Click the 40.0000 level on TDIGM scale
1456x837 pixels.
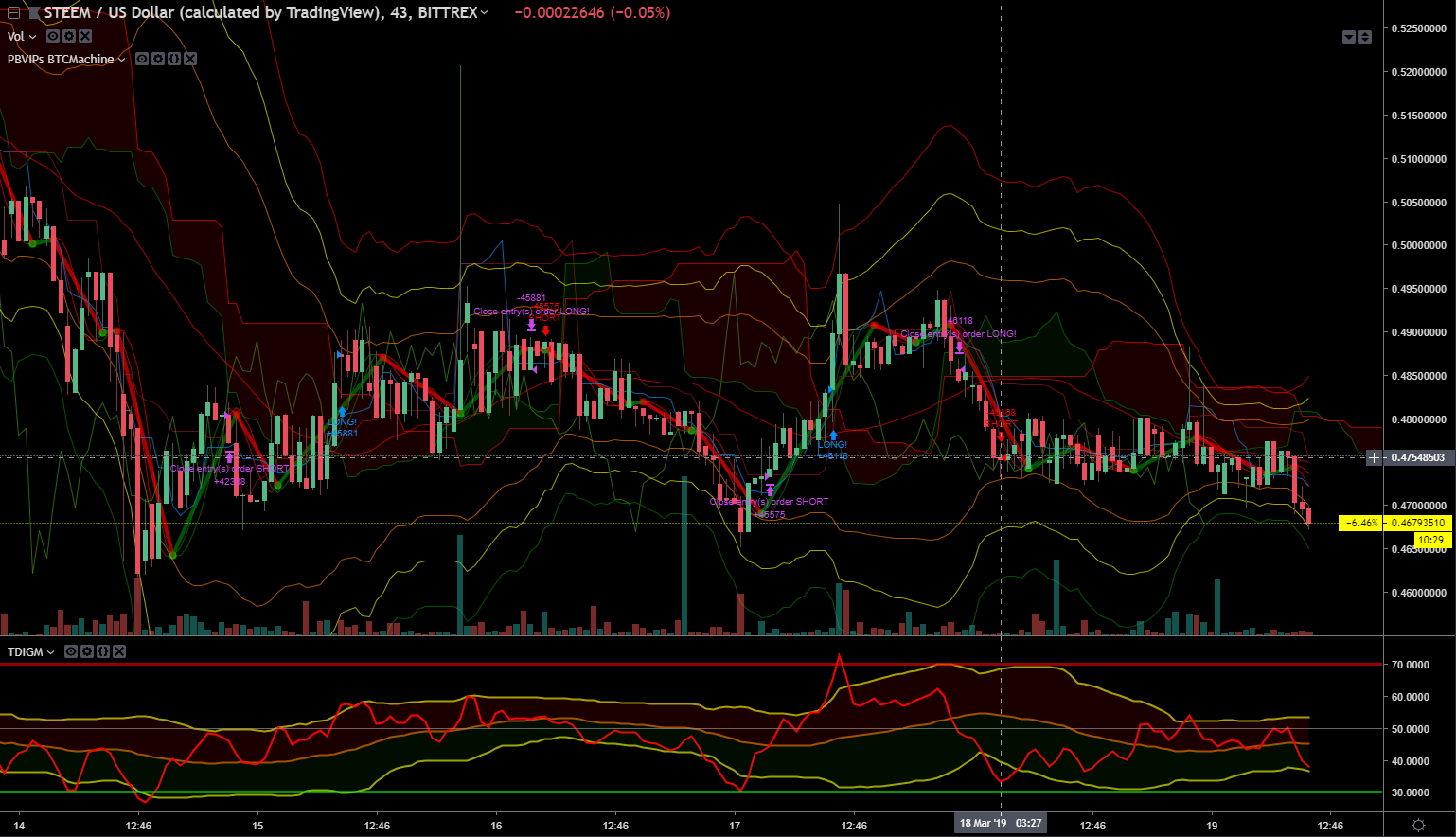click(1410, 762)
